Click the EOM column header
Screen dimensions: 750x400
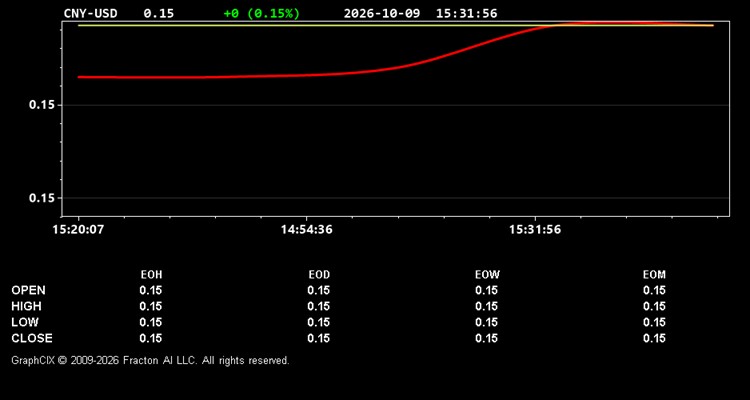[x=654, y=275]
